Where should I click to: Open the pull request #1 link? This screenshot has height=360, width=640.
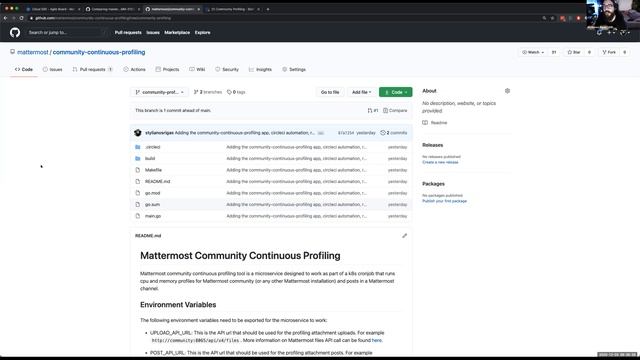click(x=373, y=111)
